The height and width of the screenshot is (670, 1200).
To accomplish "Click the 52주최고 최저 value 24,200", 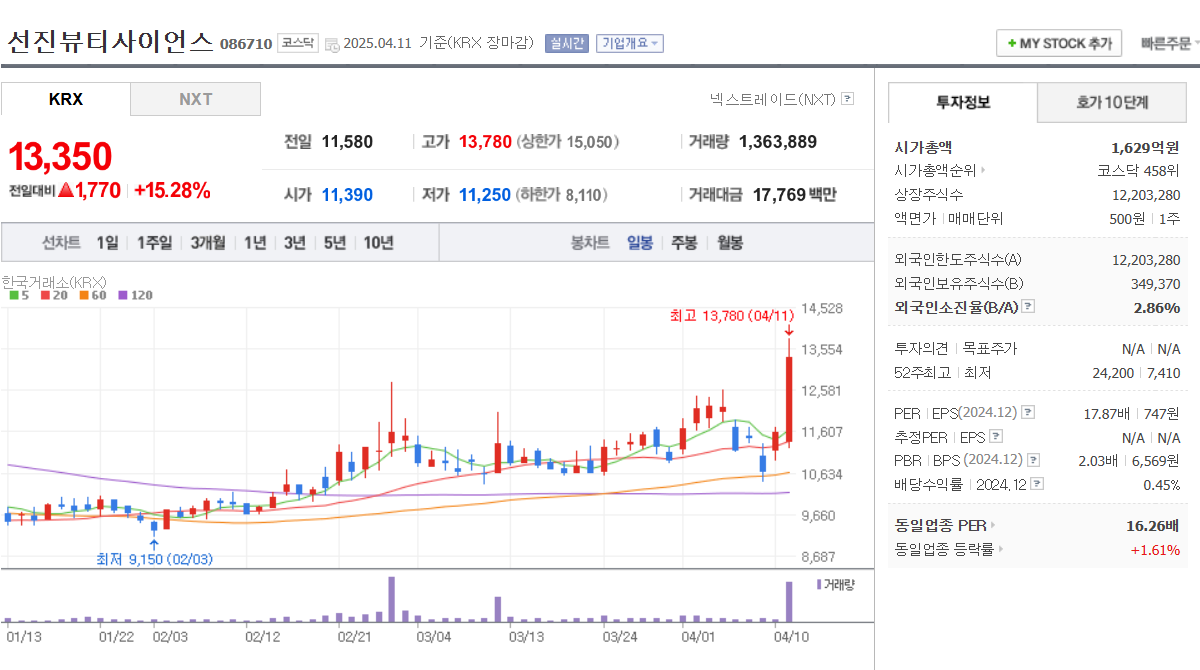I will pyautogui.click(x=1113, y=373).
